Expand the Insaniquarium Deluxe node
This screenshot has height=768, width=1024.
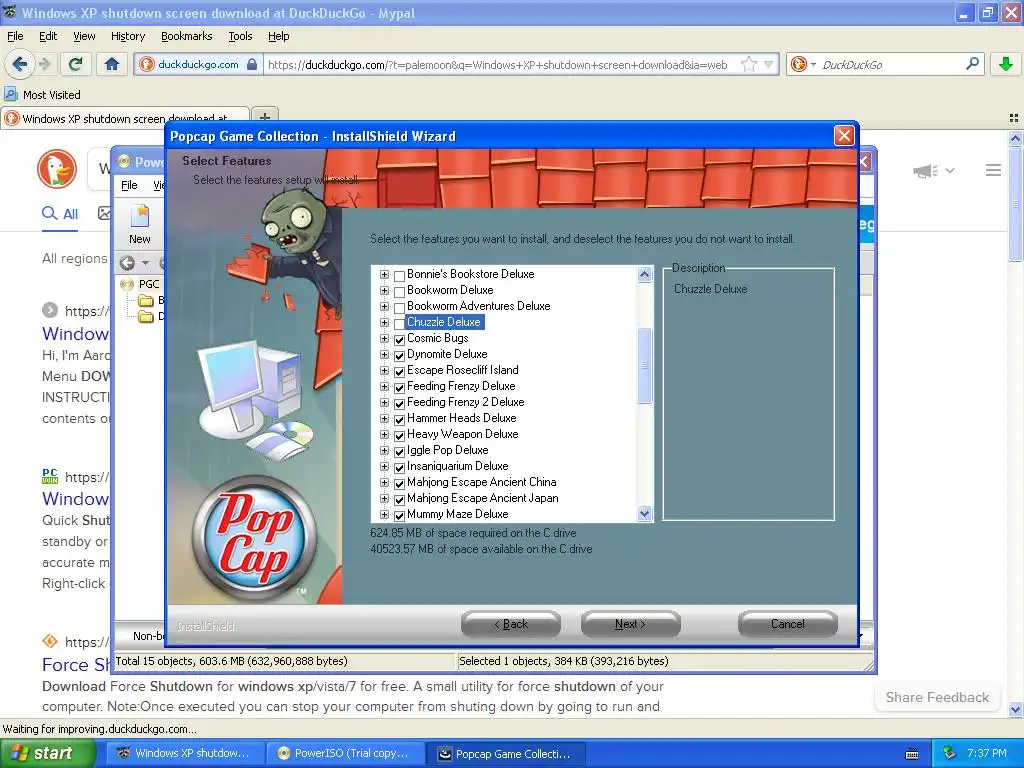384,466
